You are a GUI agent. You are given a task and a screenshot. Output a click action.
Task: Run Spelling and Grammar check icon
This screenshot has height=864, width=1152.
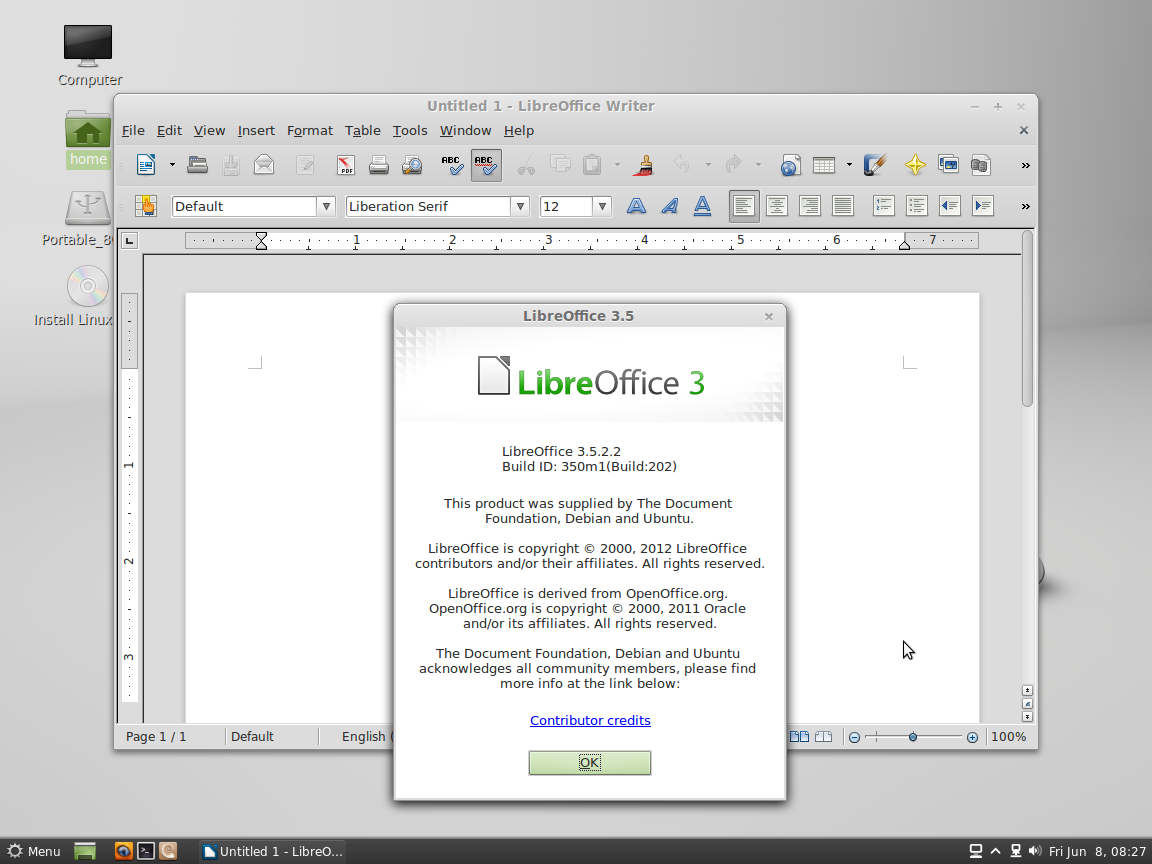pyautogui.click(x=452, y=165)
